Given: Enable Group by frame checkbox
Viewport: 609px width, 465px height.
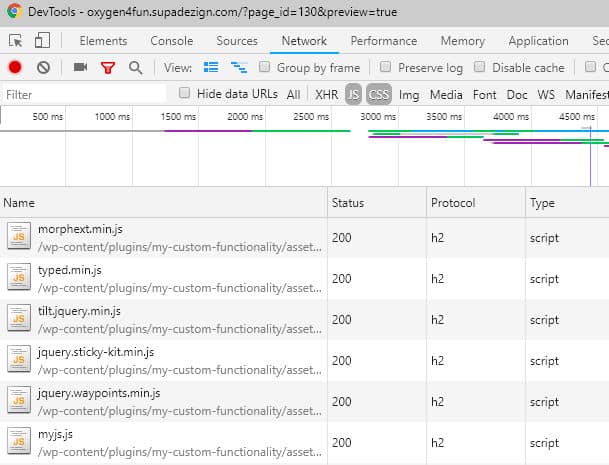Looking at the screenshot, I should tap(265, 67).
